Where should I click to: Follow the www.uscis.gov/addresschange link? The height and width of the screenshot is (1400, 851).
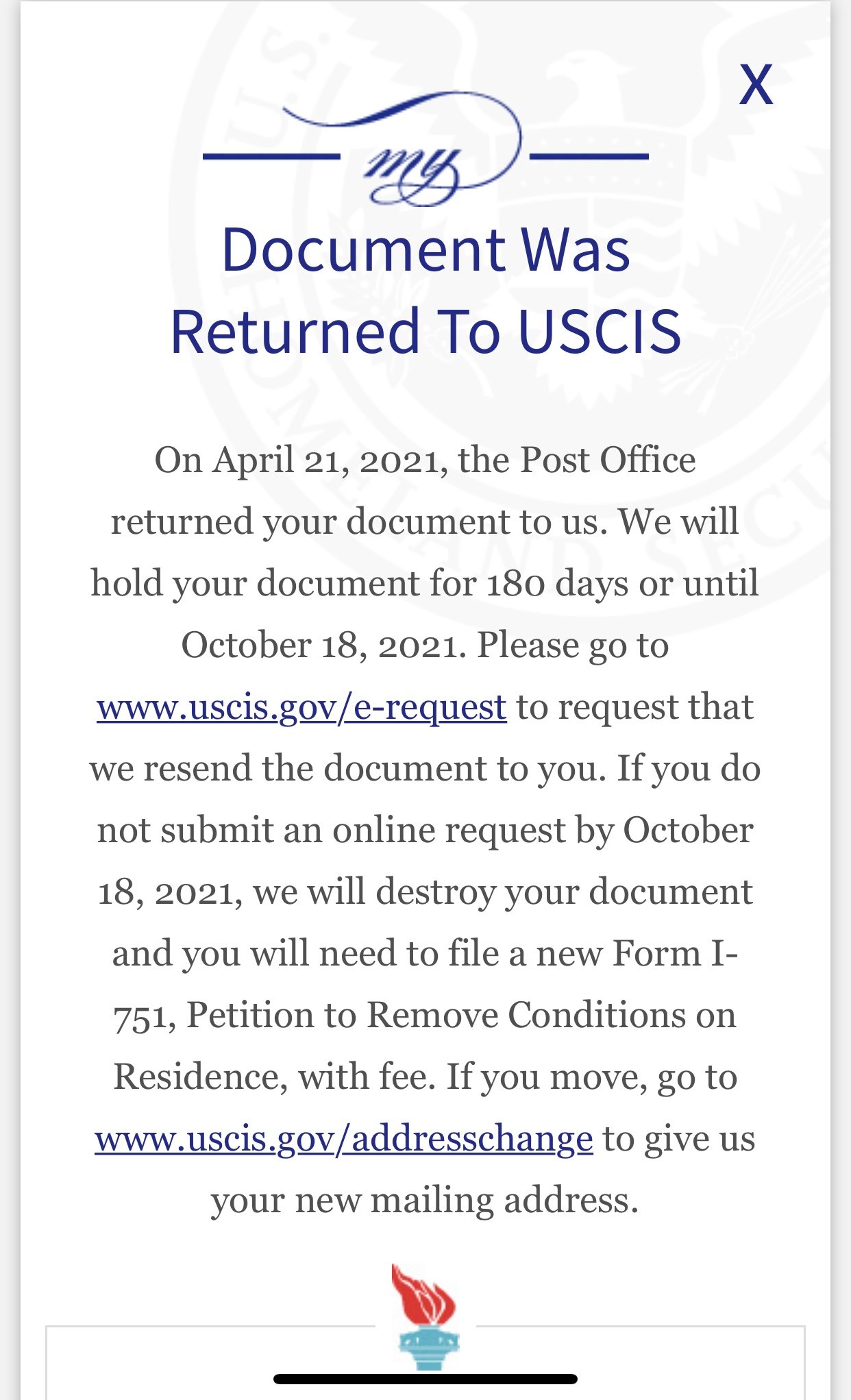pyautogui.click(x=344, y=1139)
